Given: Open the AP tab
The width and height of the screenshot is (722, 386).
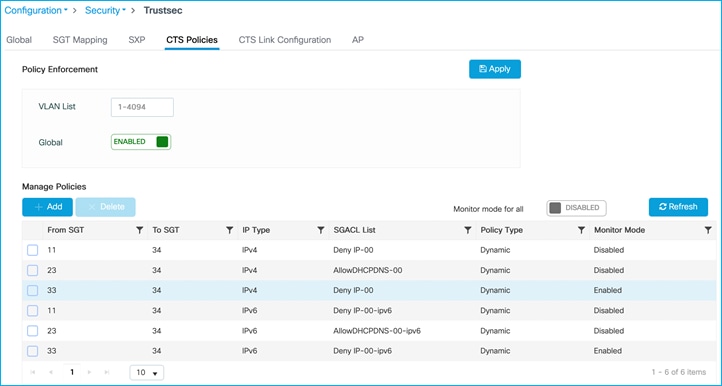Looking at the screenshot, I should click(x=358, y=40).
